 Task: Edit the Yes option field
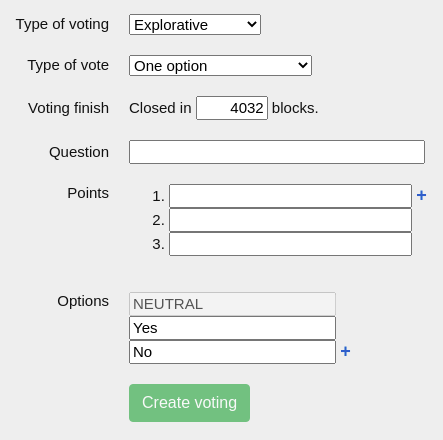(x=232, y=328)
